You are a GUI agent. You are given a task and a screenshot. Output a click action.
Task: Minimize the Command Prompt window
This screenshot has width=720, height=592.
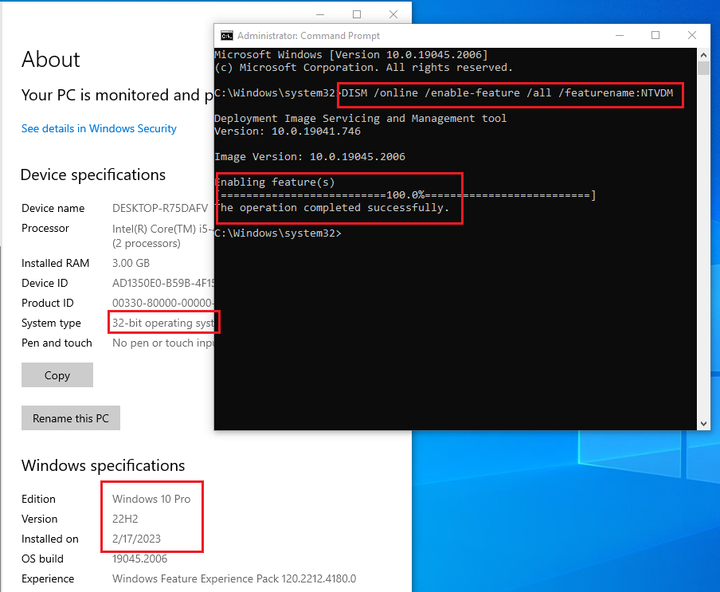[619, 35]
